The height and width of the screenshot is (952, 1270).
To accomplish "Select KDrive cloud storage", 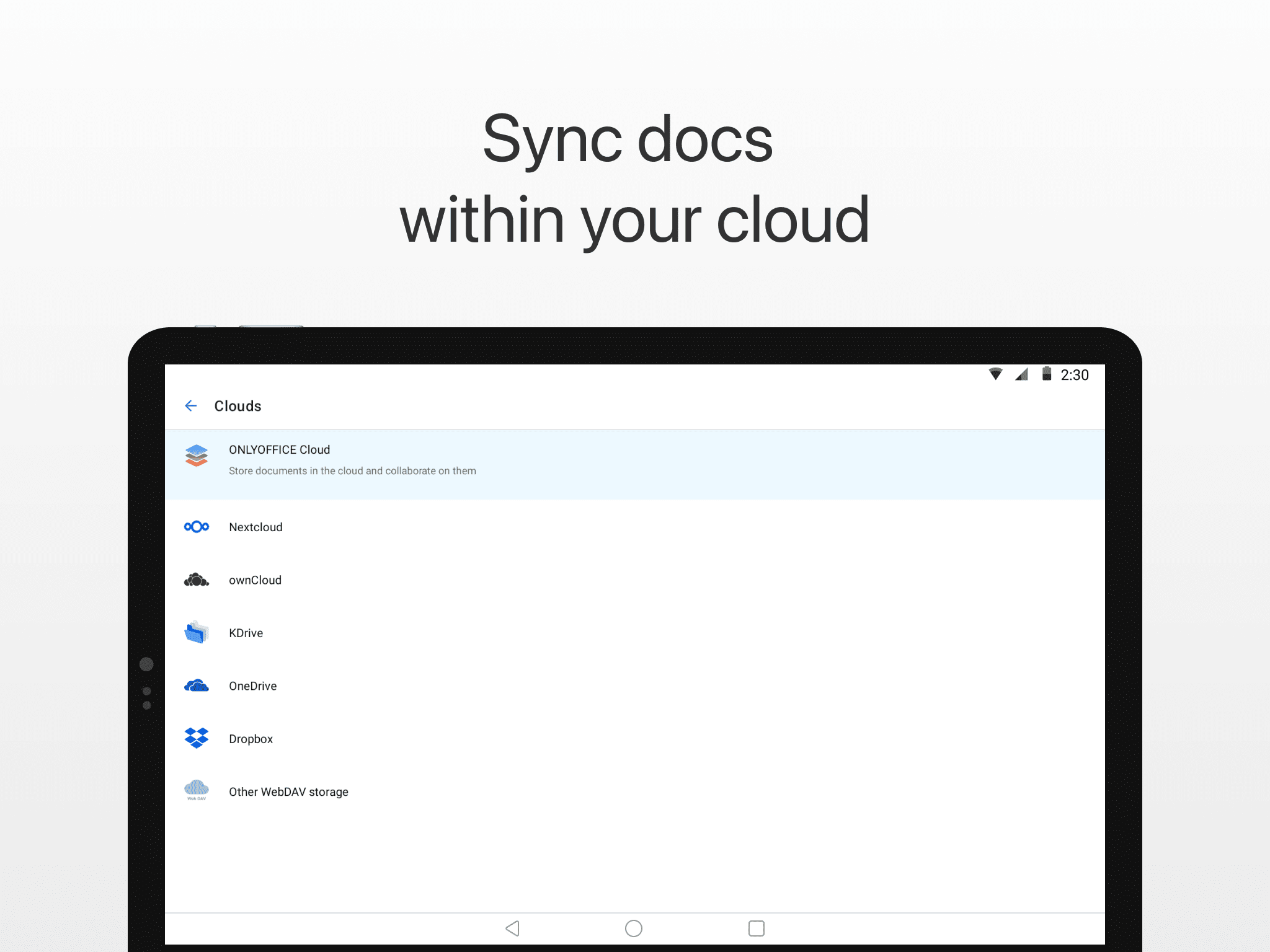I will coord(246,633).
